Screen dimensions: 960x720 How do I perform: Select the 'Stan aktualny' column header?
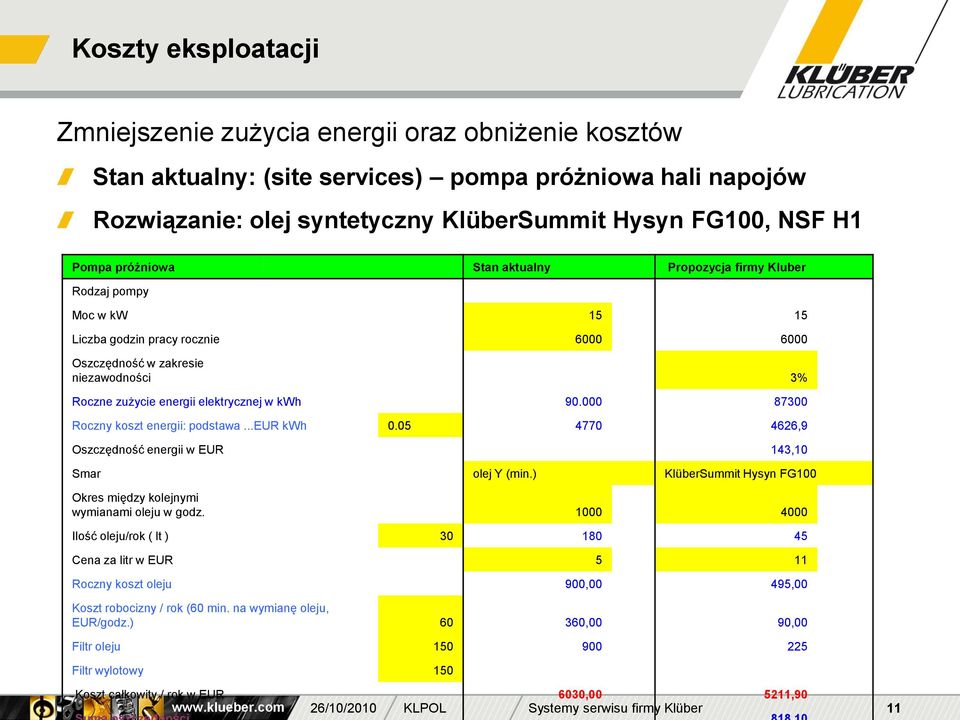click(559, 267)
